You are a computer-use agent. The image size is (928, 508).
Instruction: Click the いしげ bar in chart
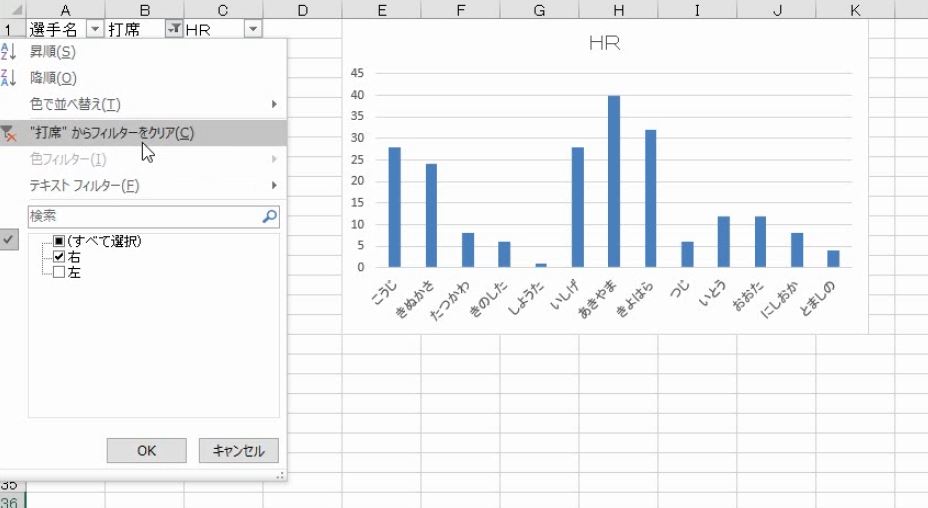[578, 207]
